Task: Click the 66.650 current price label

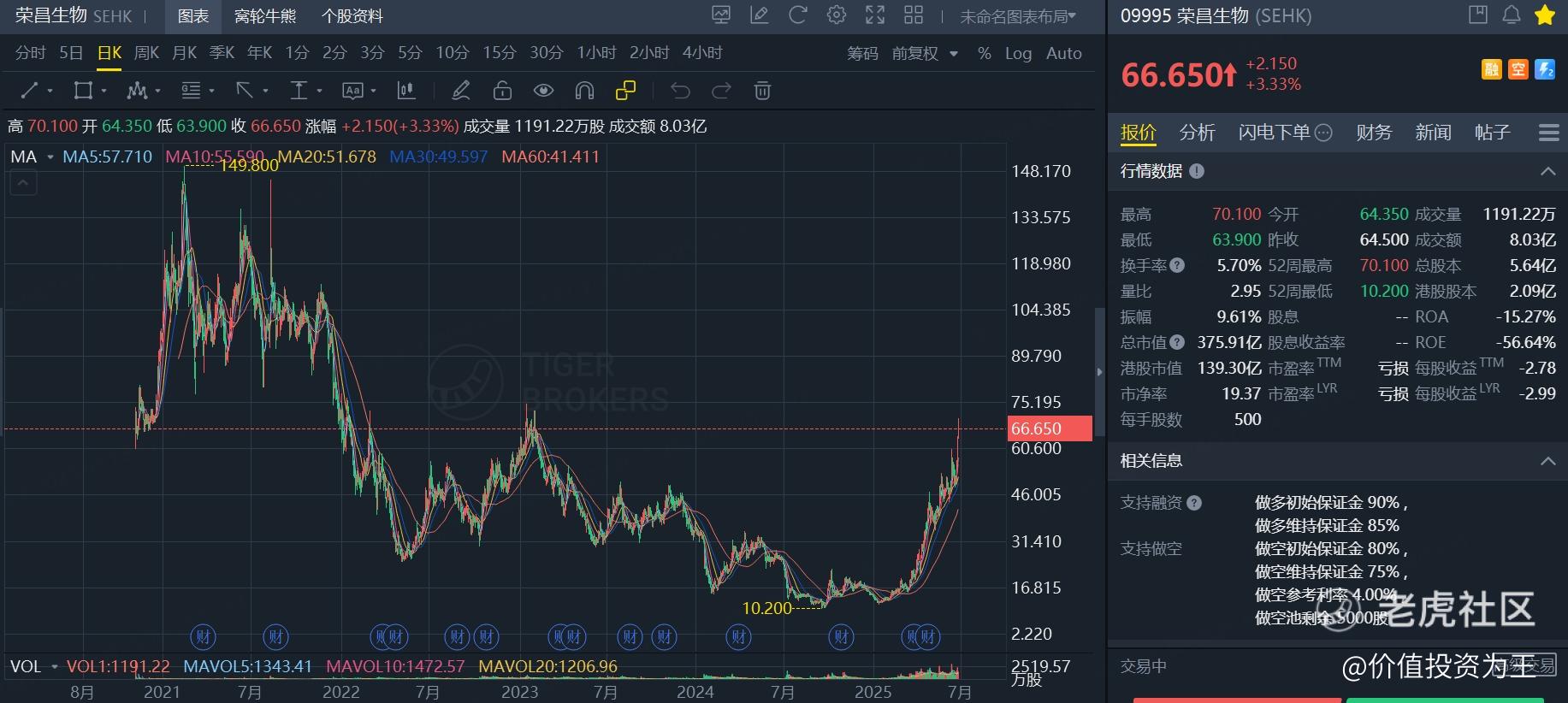Action: tap(1050, 428)
